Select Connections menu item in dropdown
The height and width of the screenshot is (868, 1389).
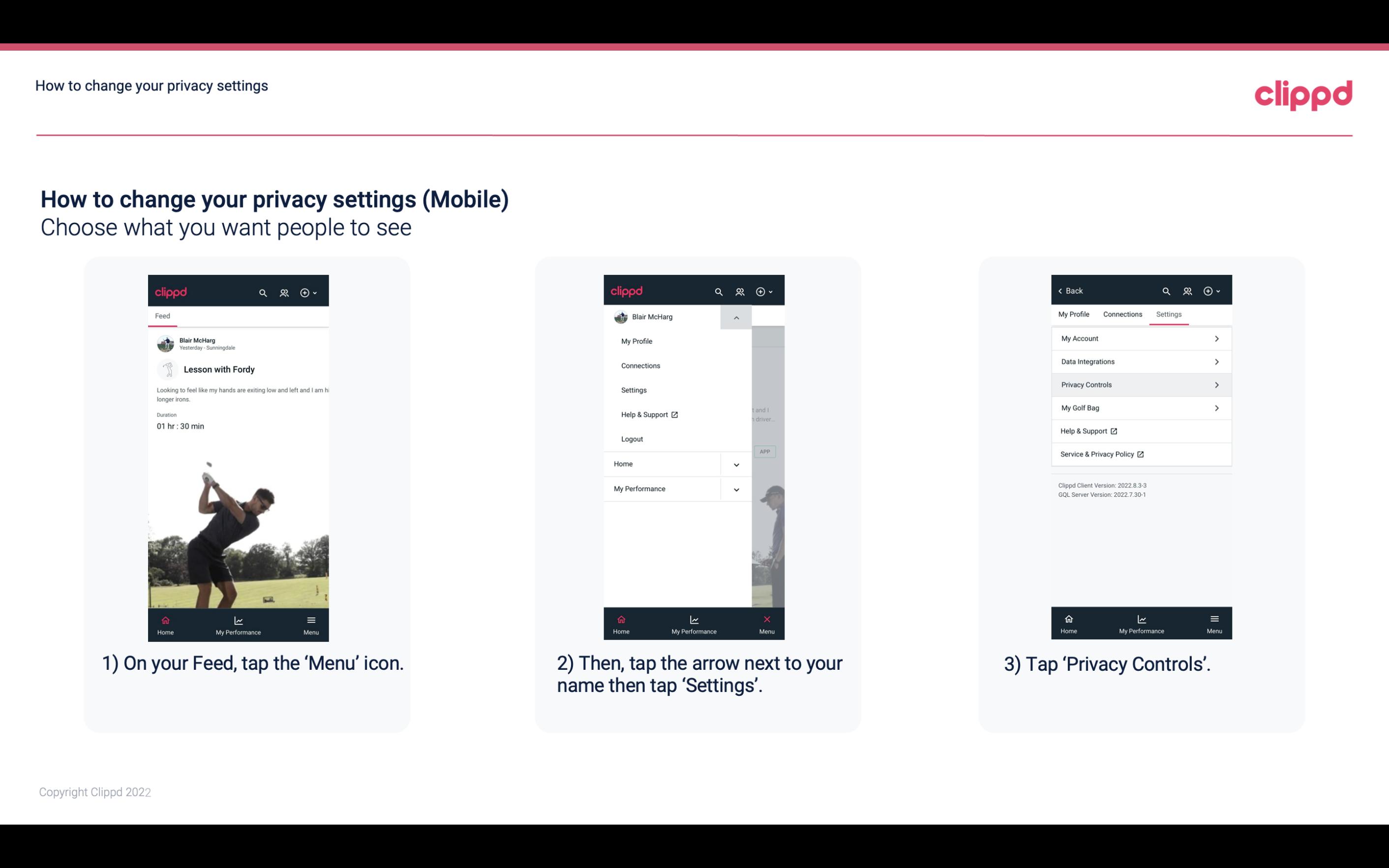pos(640,365)
